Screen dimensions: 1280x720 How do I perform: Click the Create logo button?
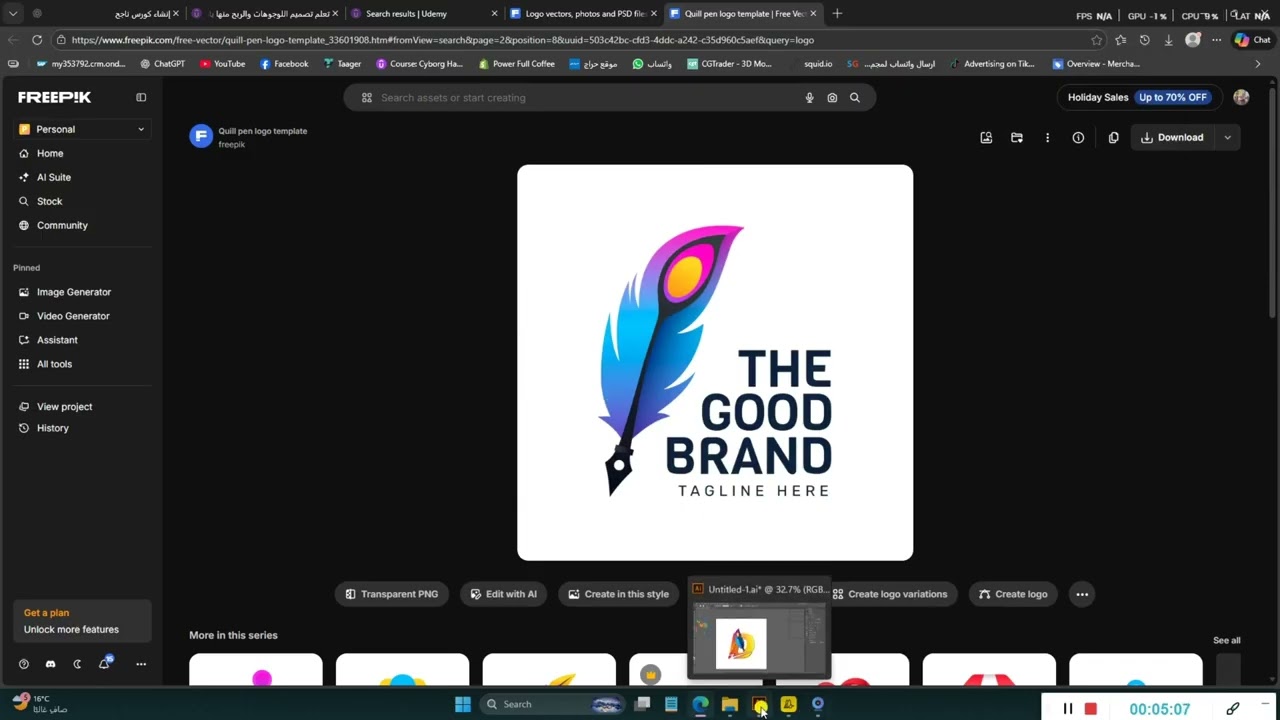tap(1013, 594)
